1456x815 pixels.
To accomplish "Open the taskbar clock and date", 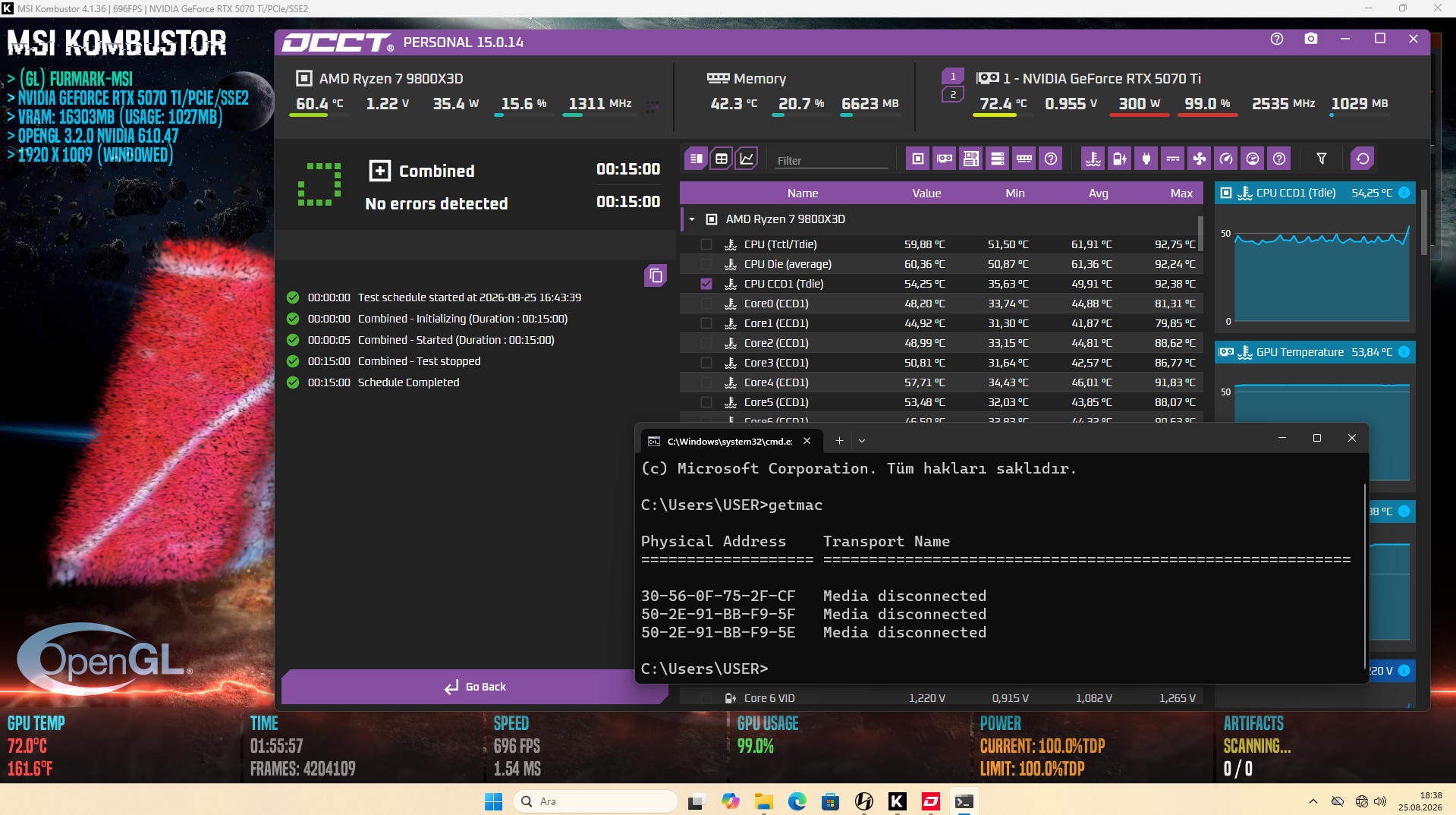I will [1420, 801].
